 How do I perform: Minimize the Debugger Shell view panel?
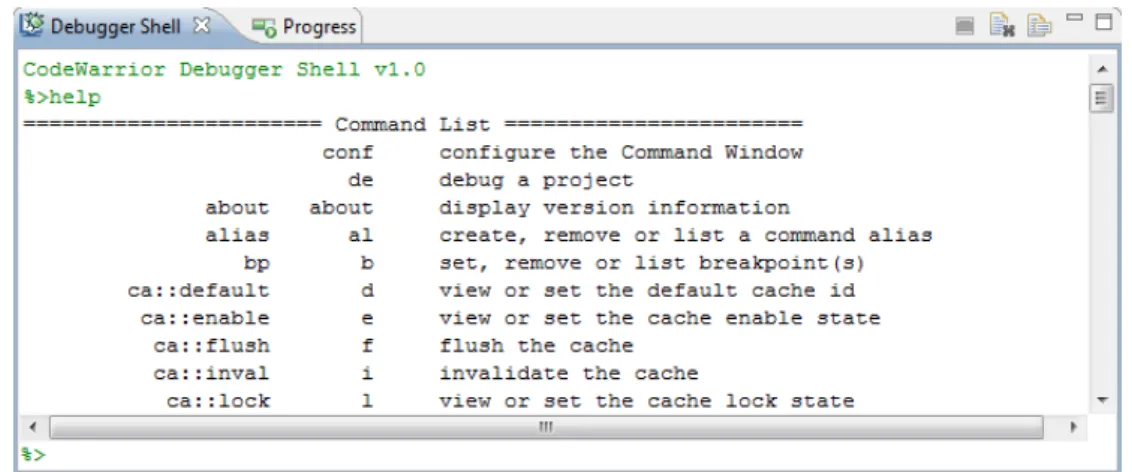coord(1076,18)
